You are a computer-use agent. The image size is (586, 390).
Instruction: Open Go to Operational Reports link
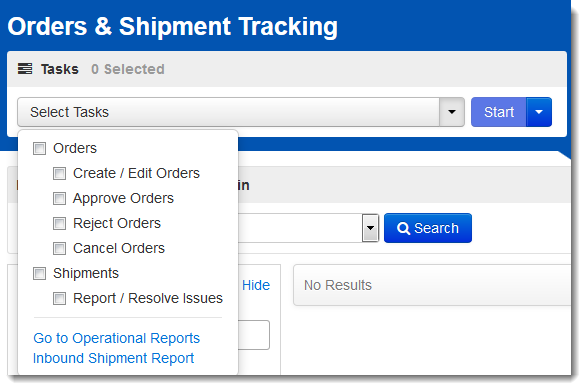[117, 338]
